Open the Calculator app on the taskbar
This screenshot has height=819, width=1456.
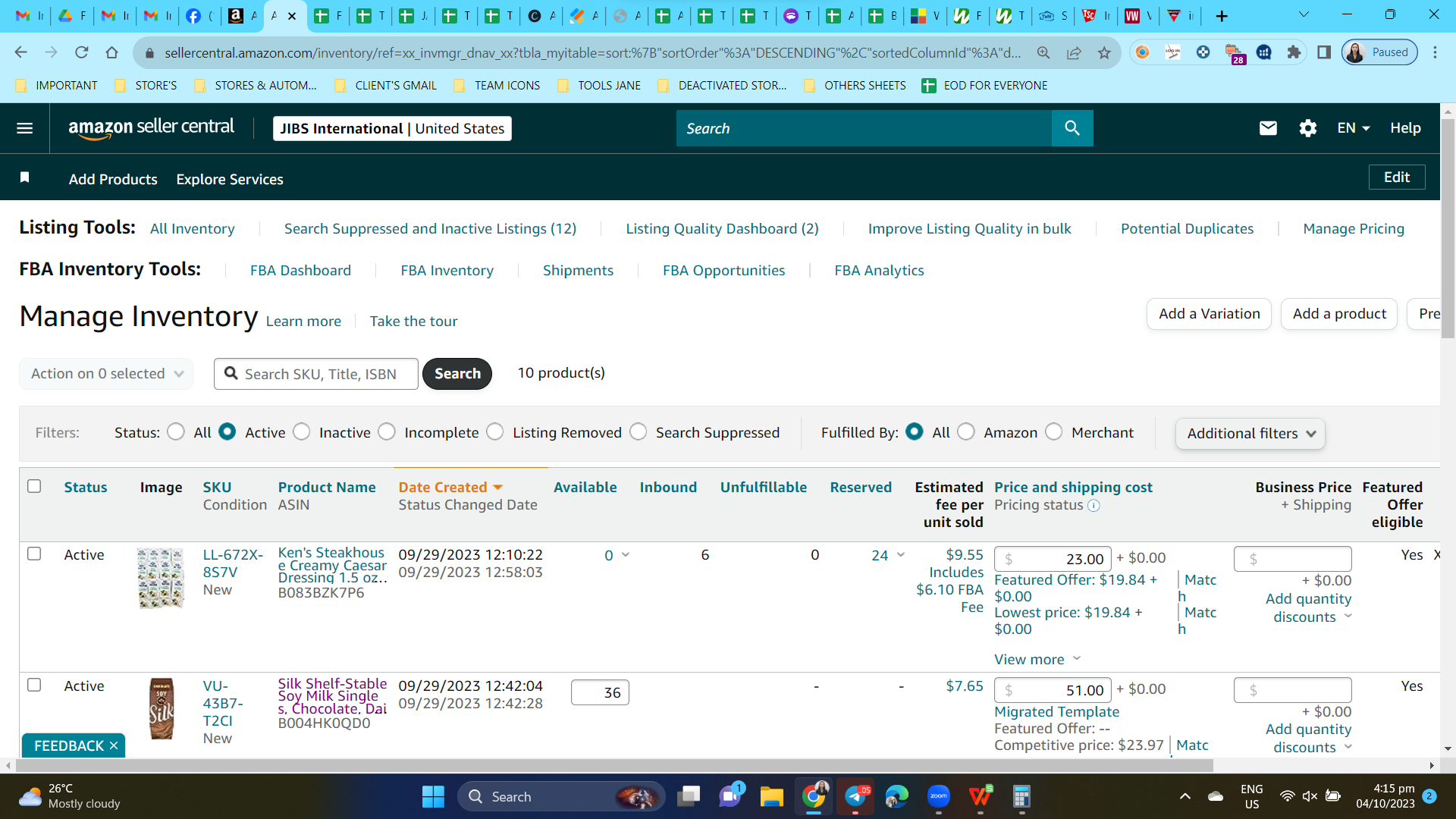(x=1021, y=796)
